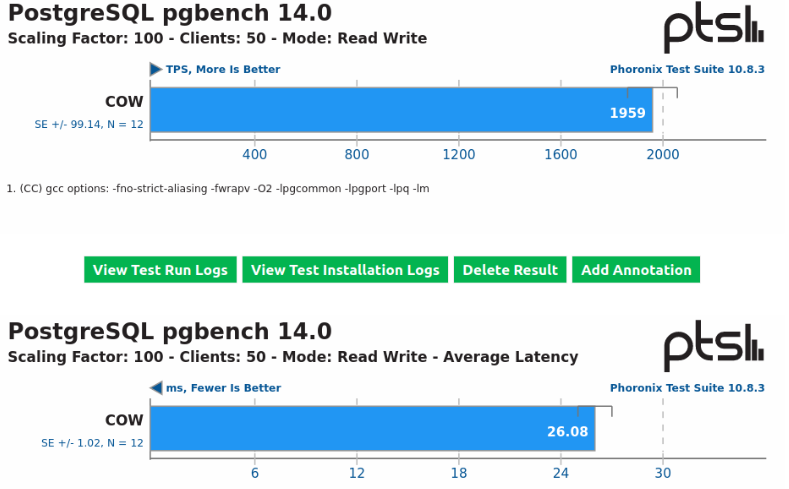Open View Test Installation Logs

pos(345,270)
